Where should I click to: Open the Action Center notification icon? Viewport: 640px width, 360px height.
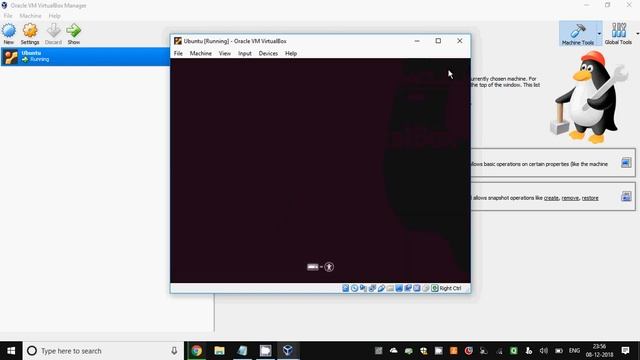point(625,351)
